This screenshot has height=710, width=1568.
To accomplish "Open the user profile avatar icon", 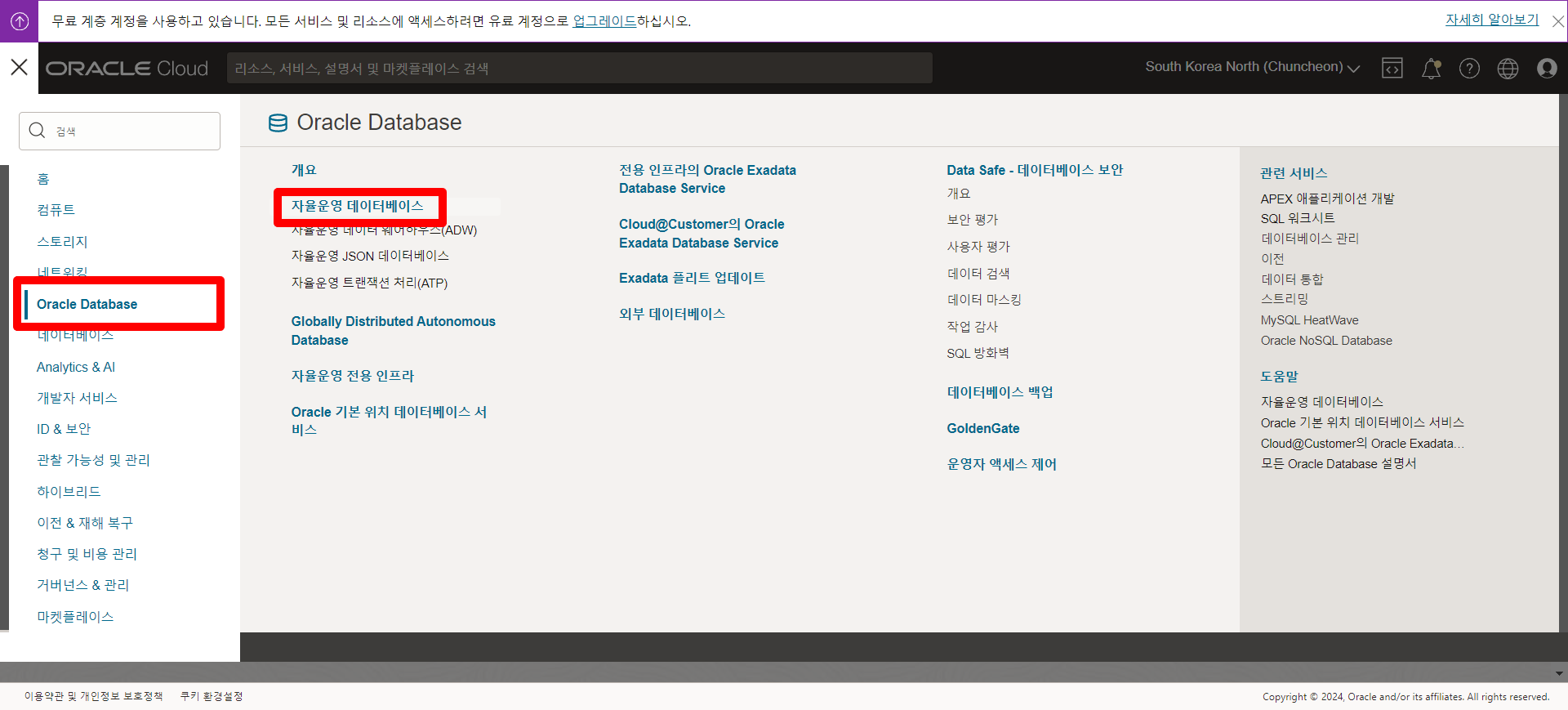I will click(1547, 69).
